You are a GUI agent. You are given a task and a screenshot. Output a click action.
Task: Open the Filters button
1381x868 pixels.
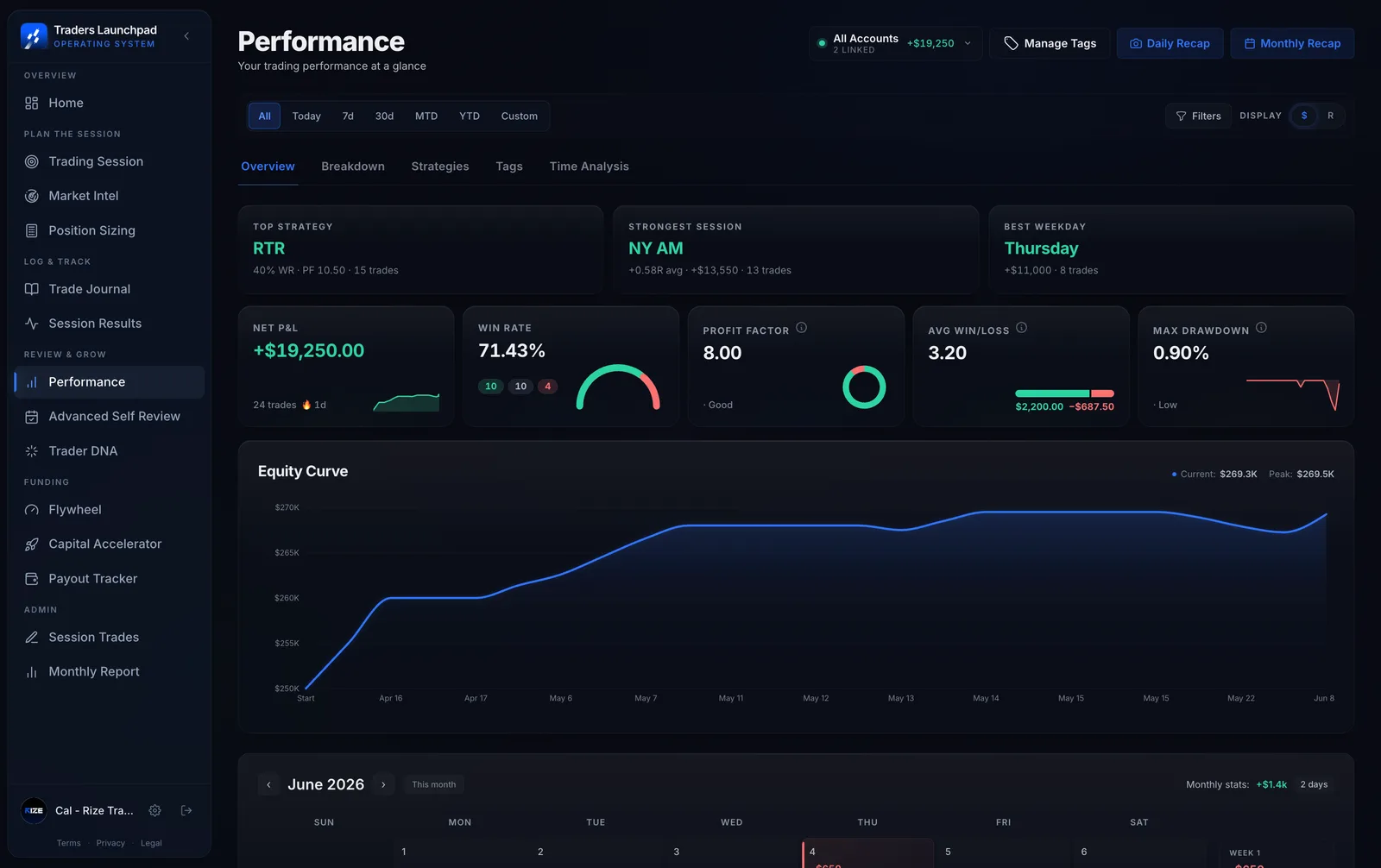pyautogui.click(x=1198, y=116)
